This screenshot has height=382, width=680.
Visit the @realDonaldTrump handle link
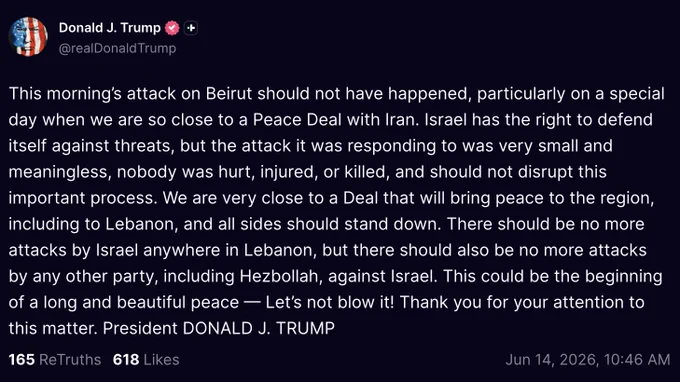(x=117, y=48)
